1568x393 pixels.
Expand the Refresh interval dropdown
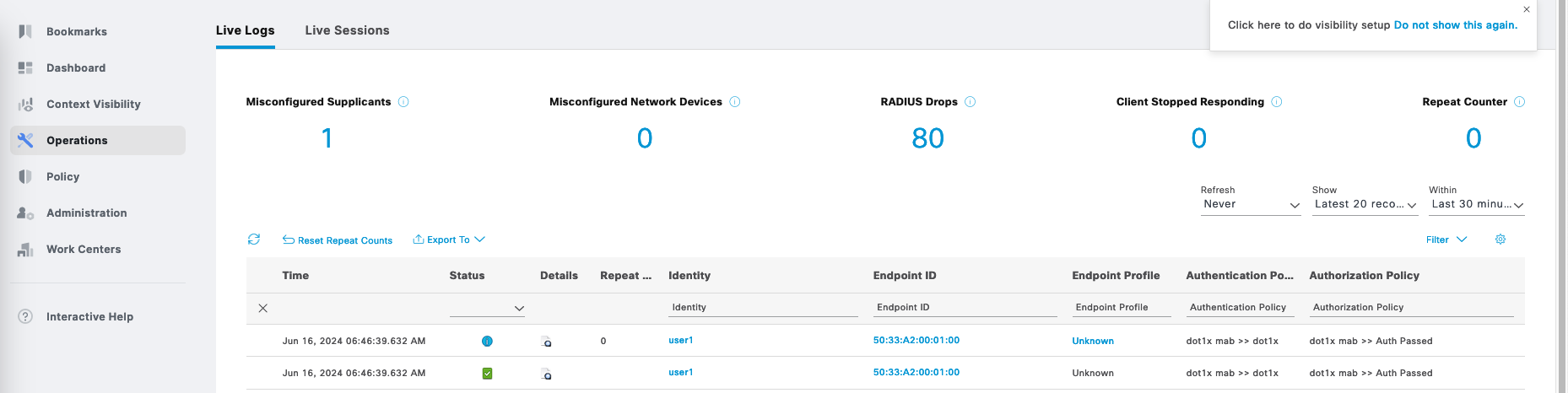point(1250,205)
